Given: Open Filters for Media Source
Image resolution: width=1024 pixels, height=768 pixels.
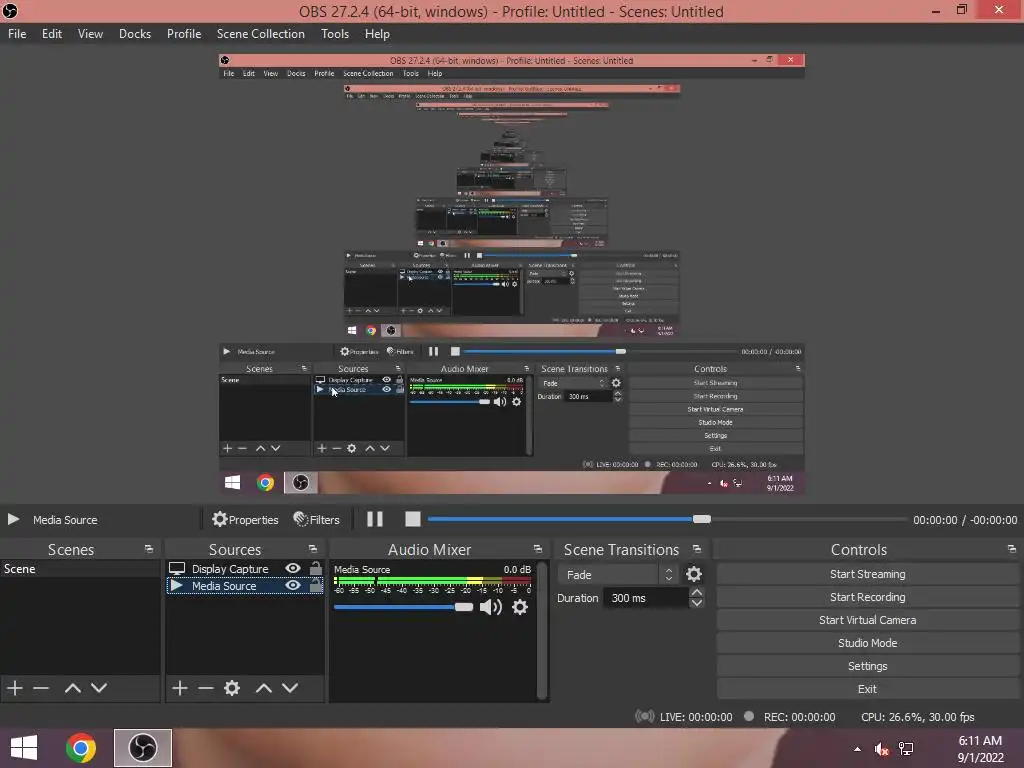Looking at the screenshot, I should [317, 519].
